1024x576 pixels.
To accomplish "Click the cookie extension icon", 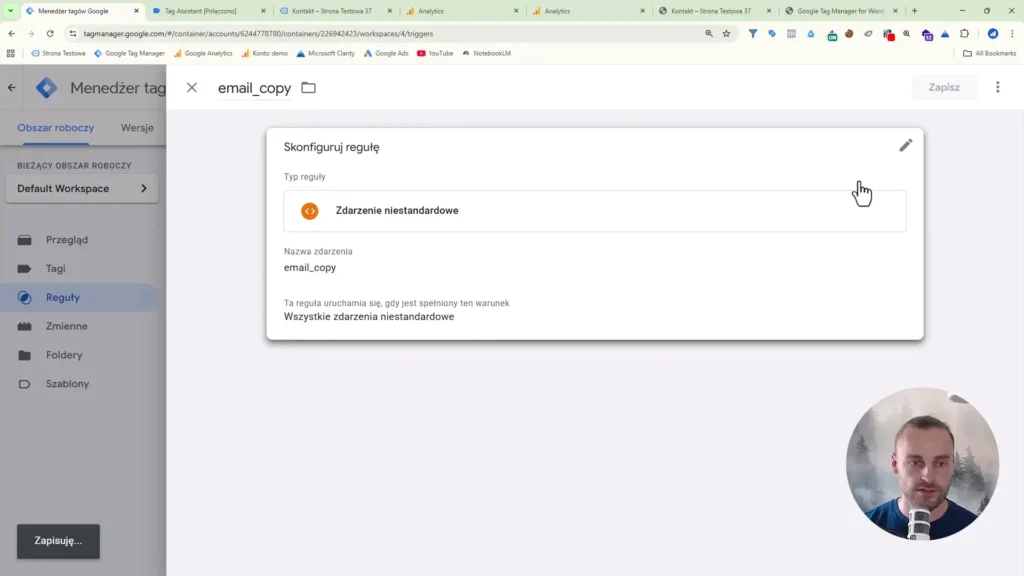I will [849, 33].
